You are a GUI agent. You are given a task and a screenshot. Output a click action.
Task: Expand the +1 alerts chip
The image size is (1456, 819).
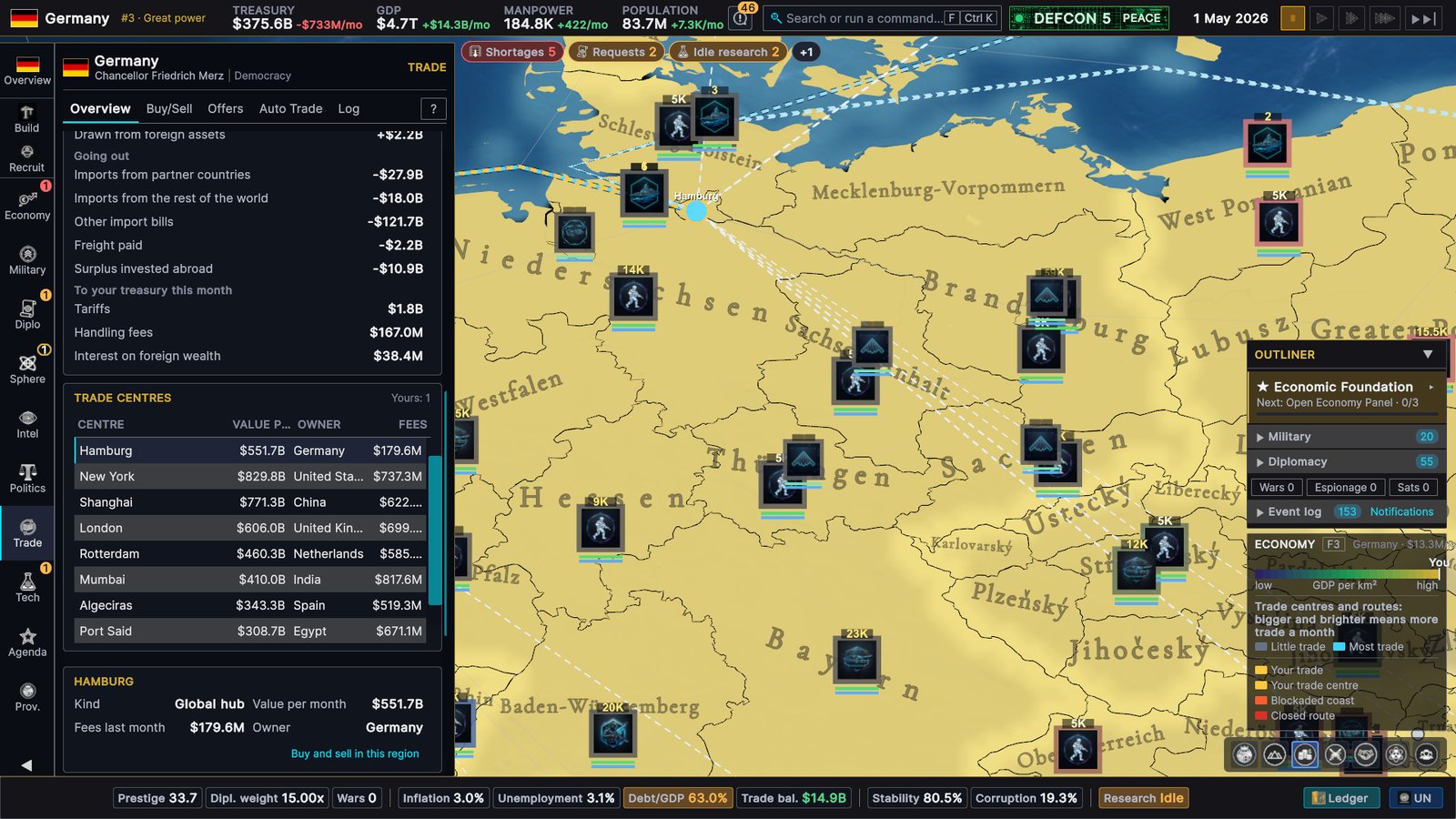pos(806,52)
